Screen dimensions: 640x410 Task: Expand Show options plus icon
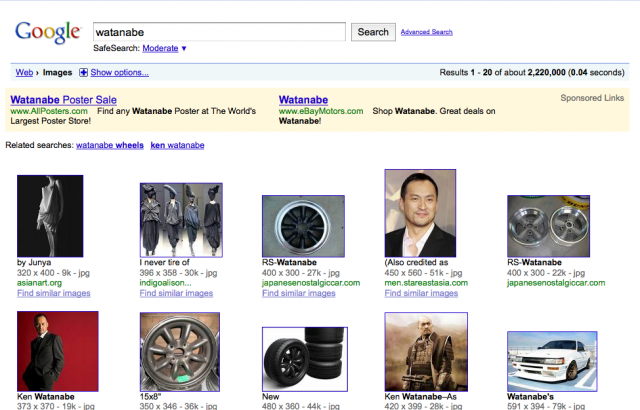tap(84, 72)
